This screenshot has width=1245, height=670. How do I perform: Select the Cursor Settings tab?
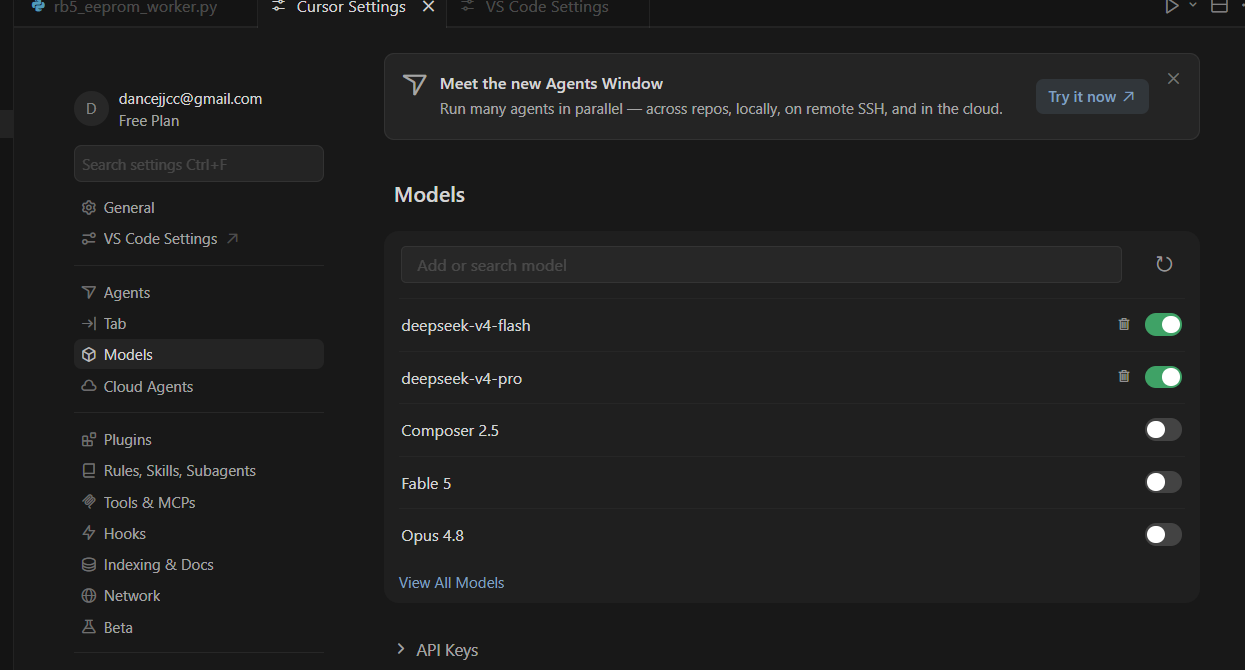click(x=340, y=8)
